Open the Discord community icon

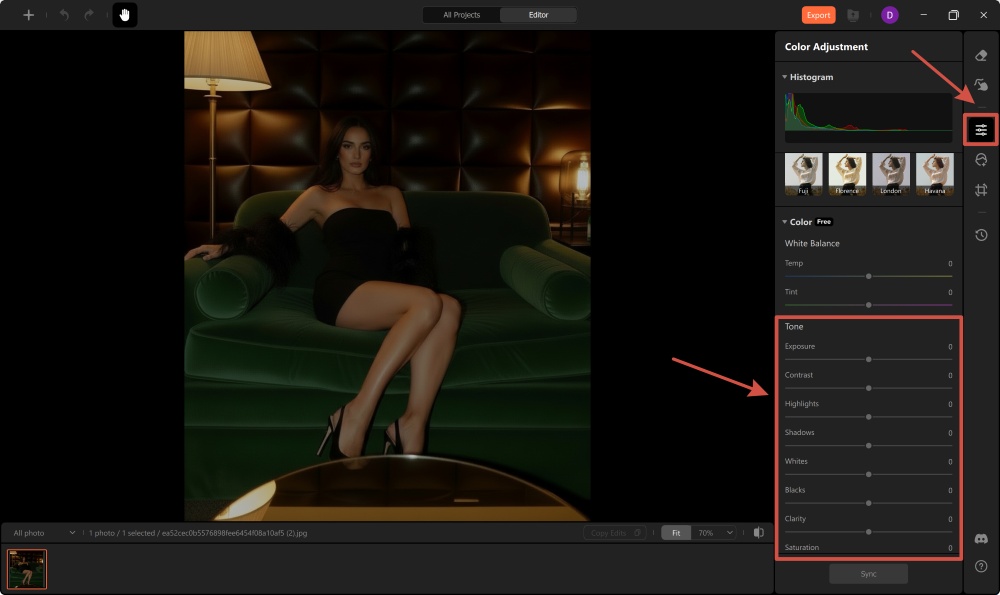981,538
